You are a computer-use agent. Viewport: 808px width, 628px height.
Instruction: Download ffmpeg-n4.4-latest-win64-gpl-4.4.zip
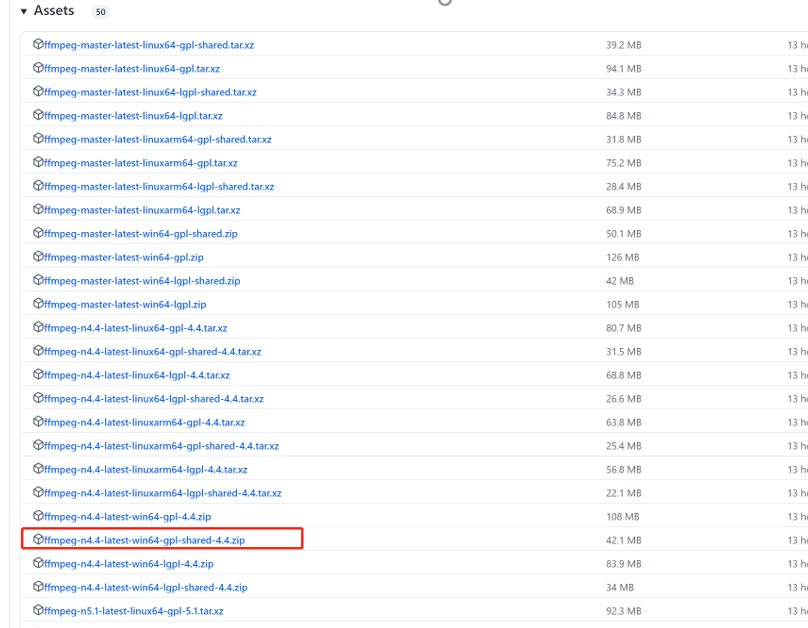(127, 517)
